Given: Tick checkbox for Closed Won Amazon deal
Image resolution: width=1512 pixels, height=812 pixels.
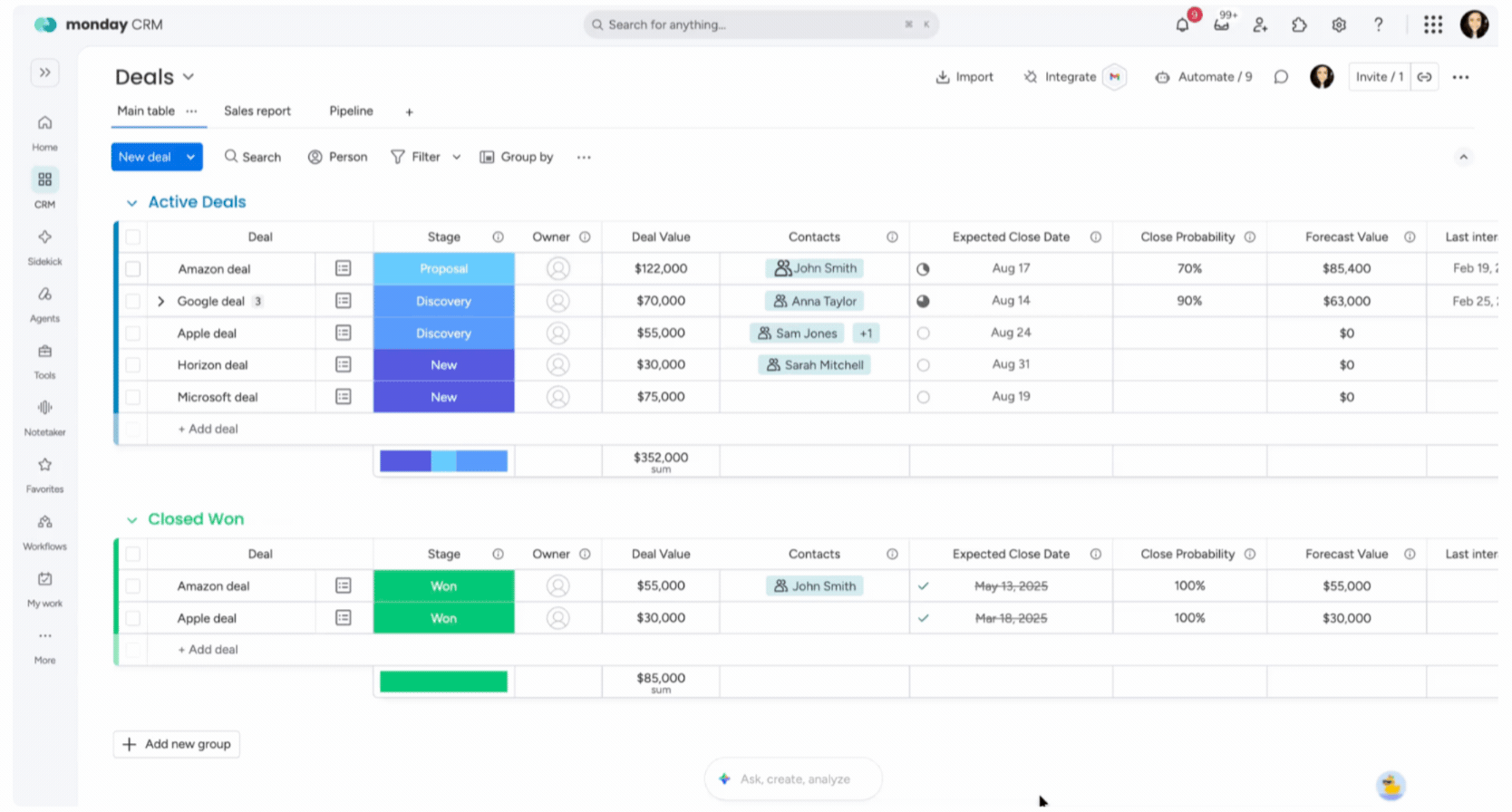Looking at the screenshot, I should [133, 586].
